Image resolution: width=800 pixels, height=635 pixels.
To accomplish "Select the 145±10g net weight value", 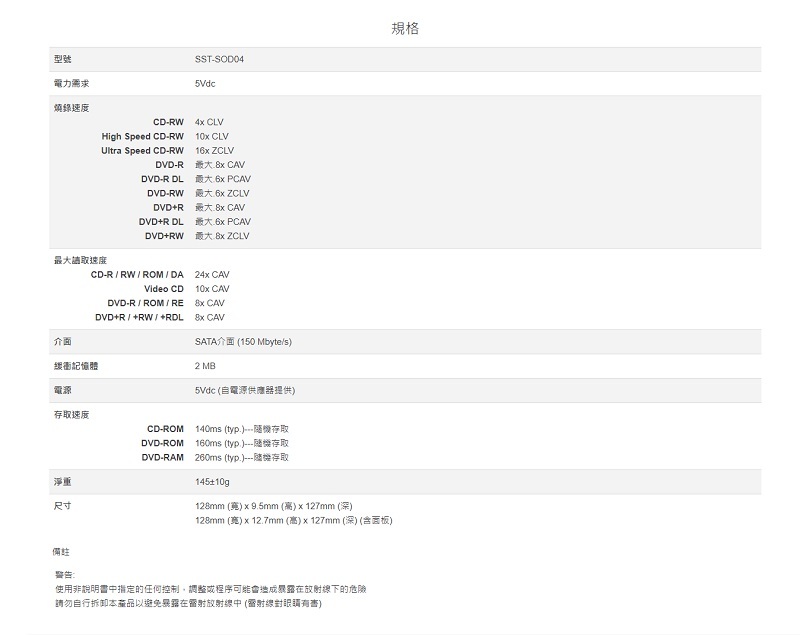I will (213, 482).
